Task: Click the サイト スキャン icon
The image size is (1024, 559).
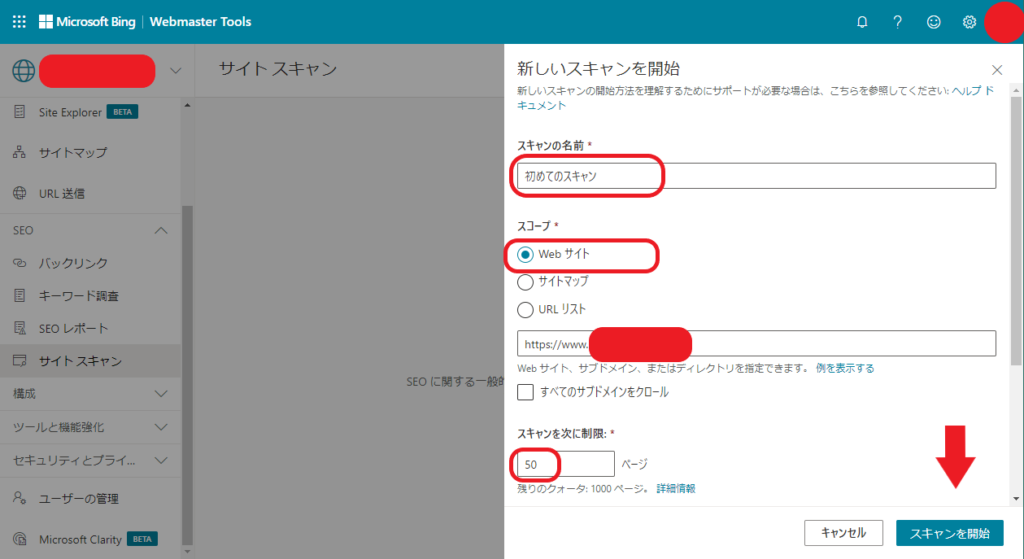Action: click(20, 360)
